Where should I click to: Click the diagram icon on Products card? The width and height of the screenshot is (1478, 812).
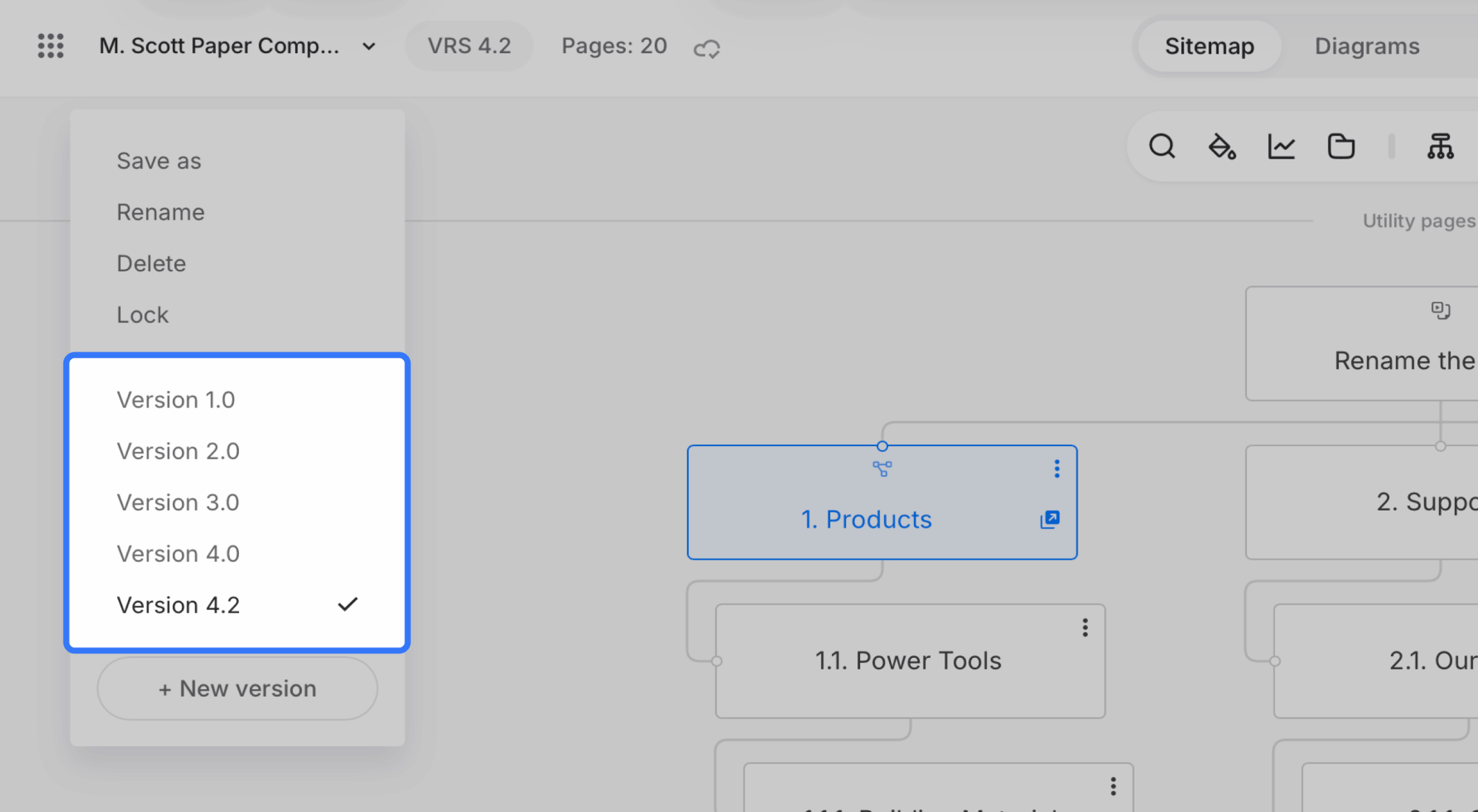[x=882, y=469]
